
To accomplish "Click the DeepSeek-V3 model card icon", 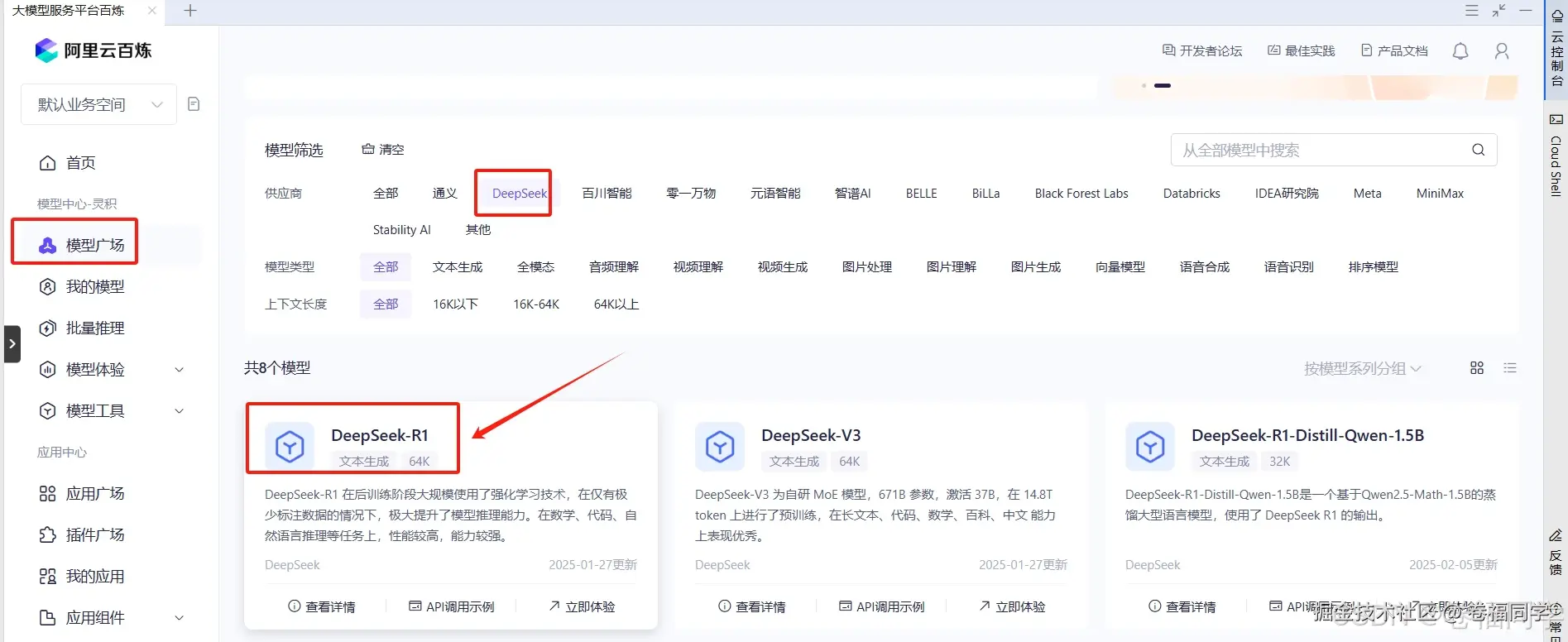I will [x=720, y=447].
